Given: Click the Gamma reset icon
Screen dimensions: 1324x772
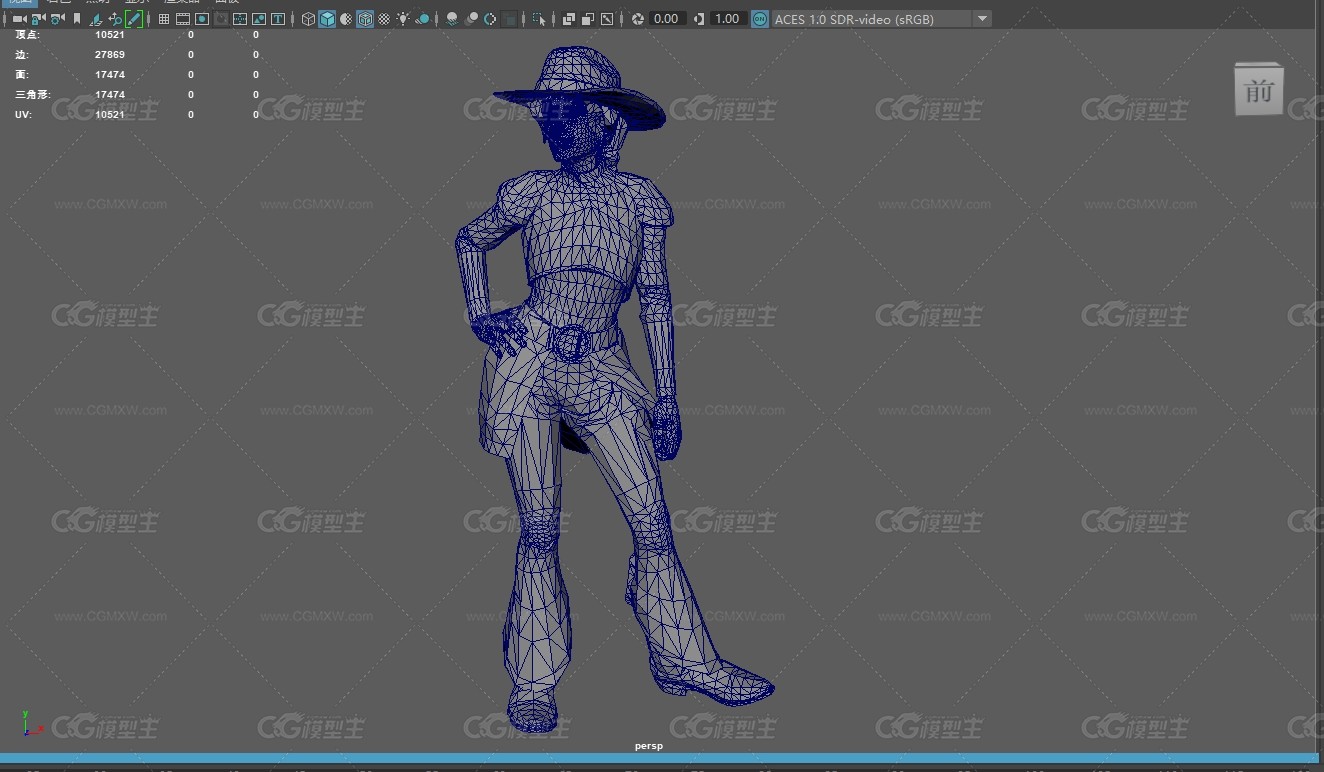Looking at the screenshot, I should coord(698,19).
